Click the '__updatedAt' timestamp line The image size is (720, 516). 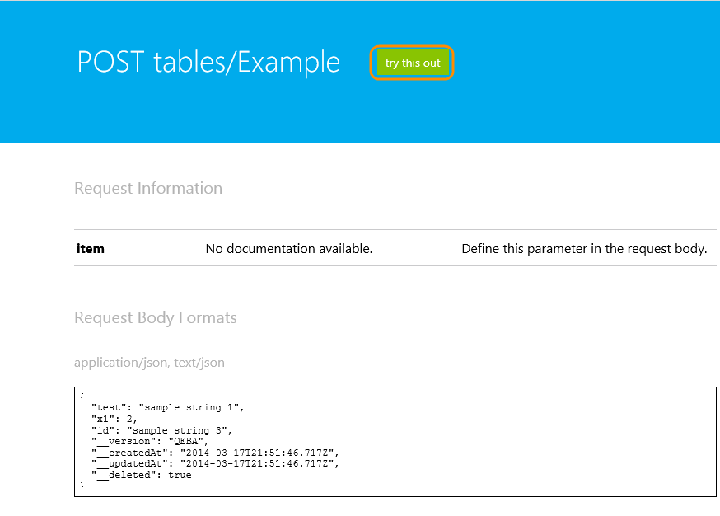click(215, 464)
